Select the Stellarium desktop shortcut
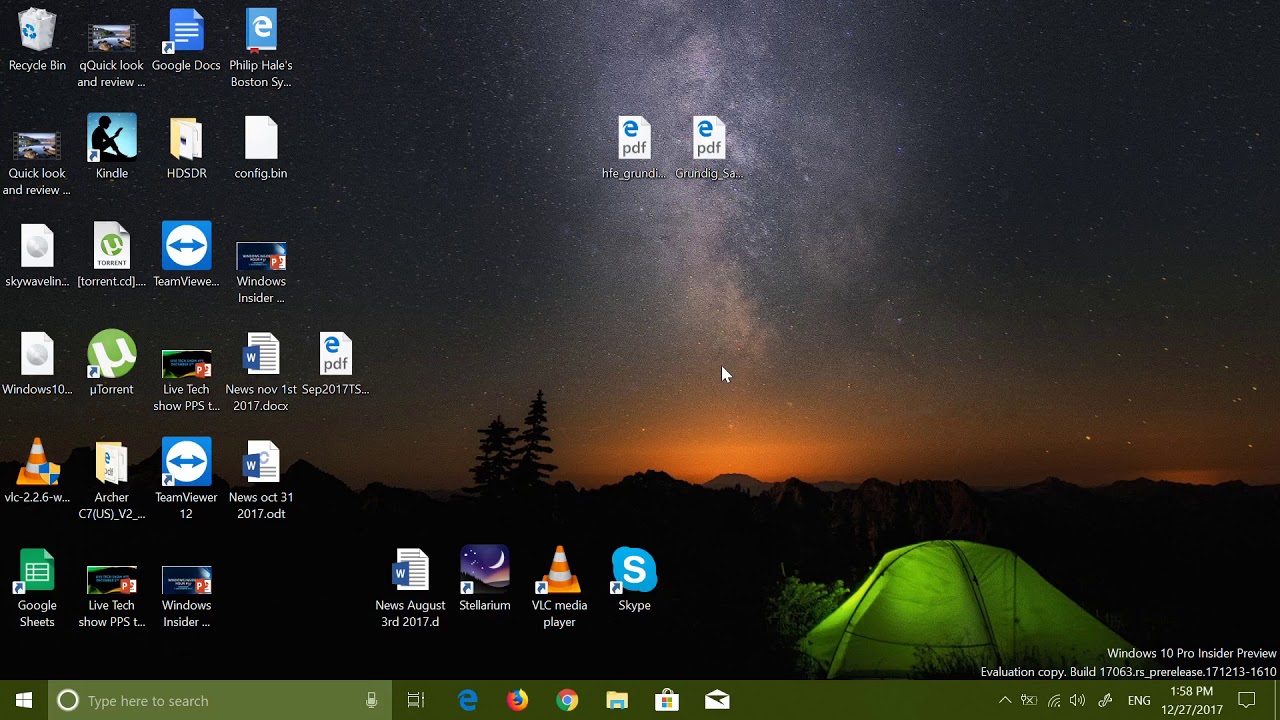Viewport: 1280px width, 720px height. coord(485,579)
